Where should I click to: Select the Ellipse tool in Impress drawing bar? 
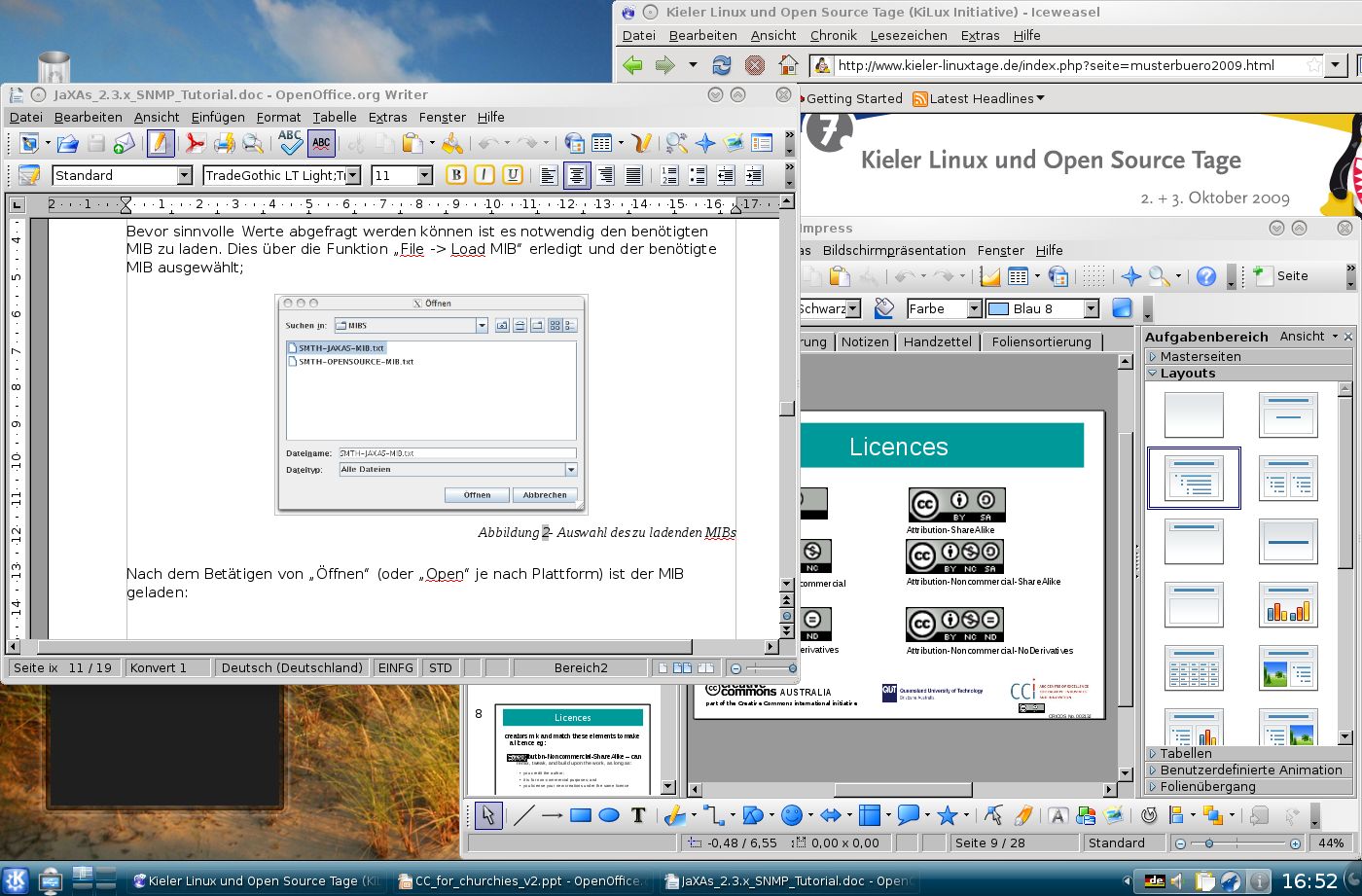pyautogui.click(x=609, y=815)
